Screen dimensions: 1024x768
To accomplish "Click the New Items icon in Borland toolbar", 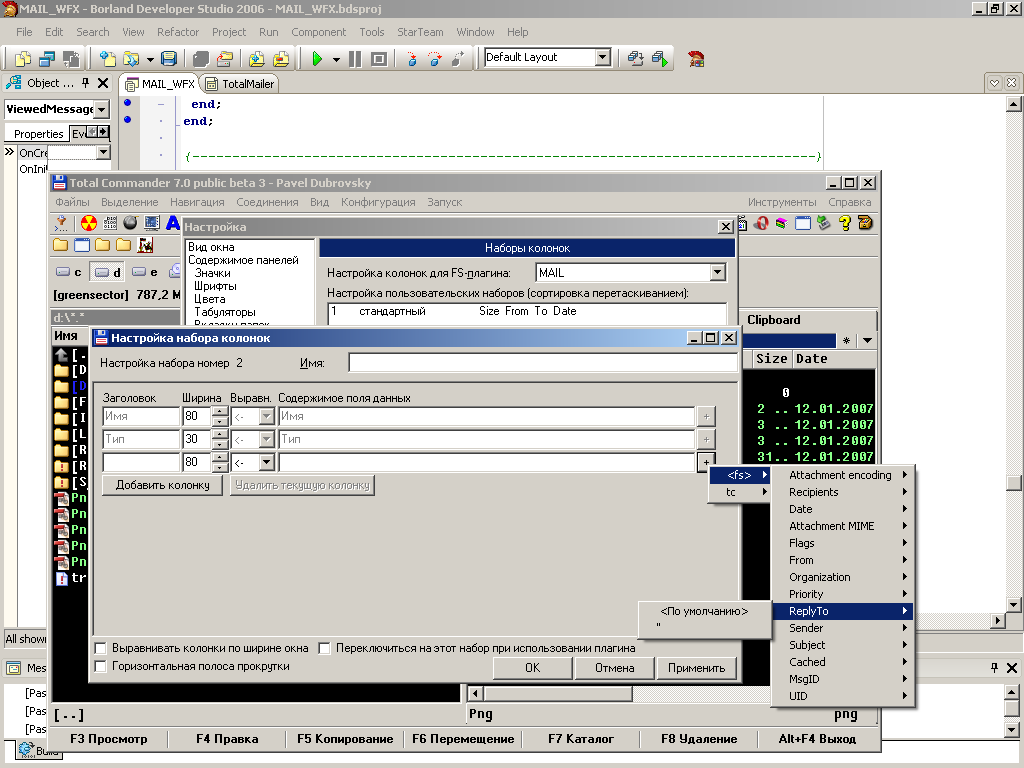I will click(x=107, y=59).
